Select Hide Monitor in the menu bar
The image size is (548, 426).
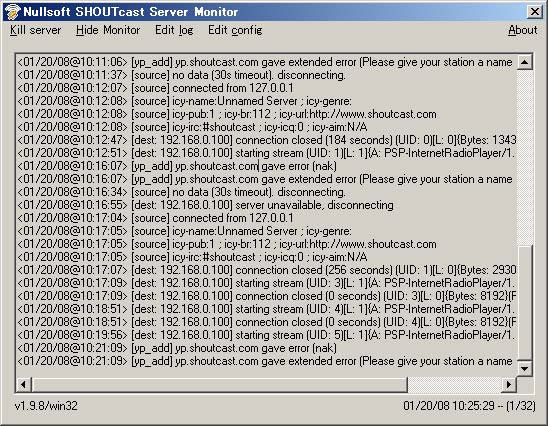coord(108,30)
